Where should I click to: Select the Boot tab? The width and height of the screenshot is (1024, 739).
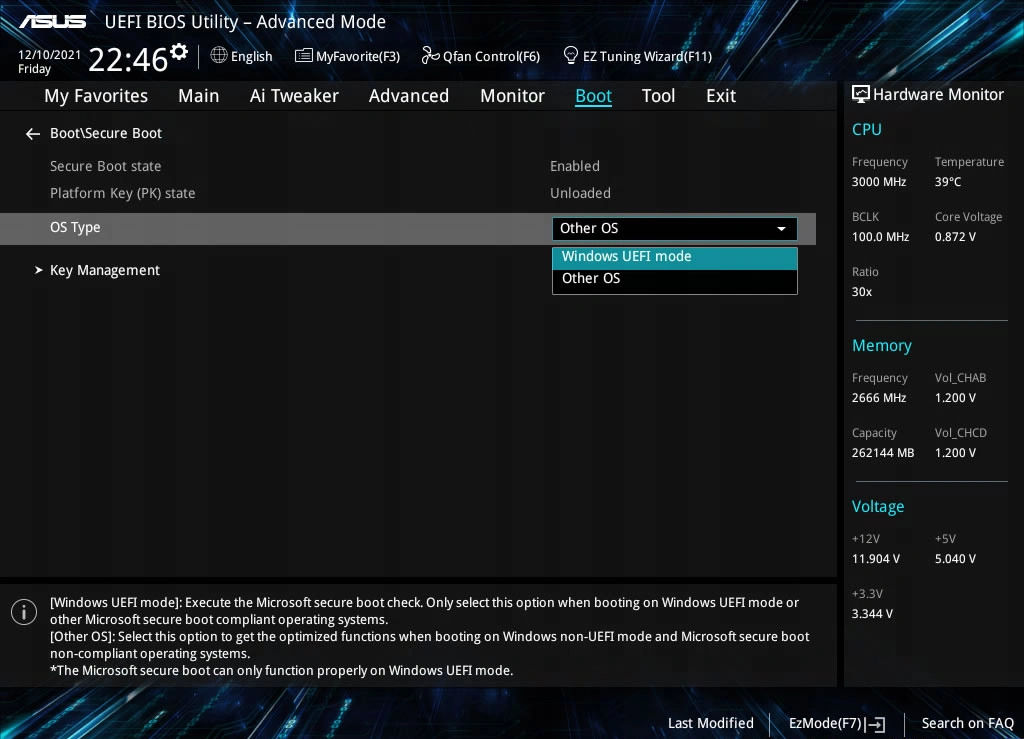click(594, 96)
